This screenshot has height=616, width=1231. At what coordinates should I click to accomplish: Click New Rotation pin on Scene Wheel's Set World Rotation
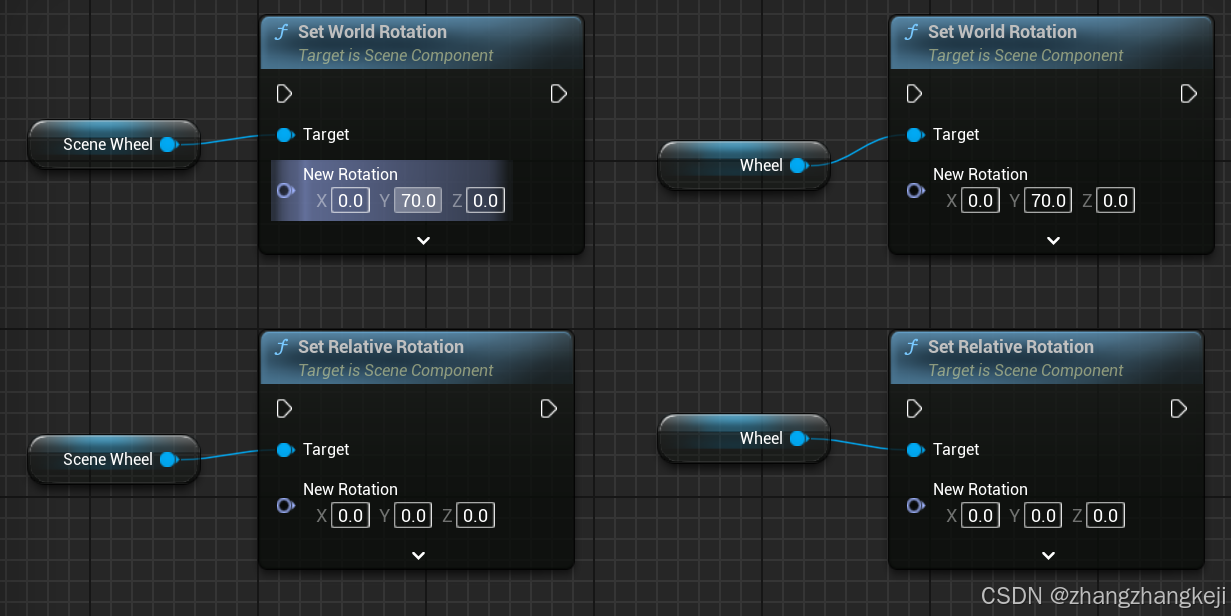(285, 190)
